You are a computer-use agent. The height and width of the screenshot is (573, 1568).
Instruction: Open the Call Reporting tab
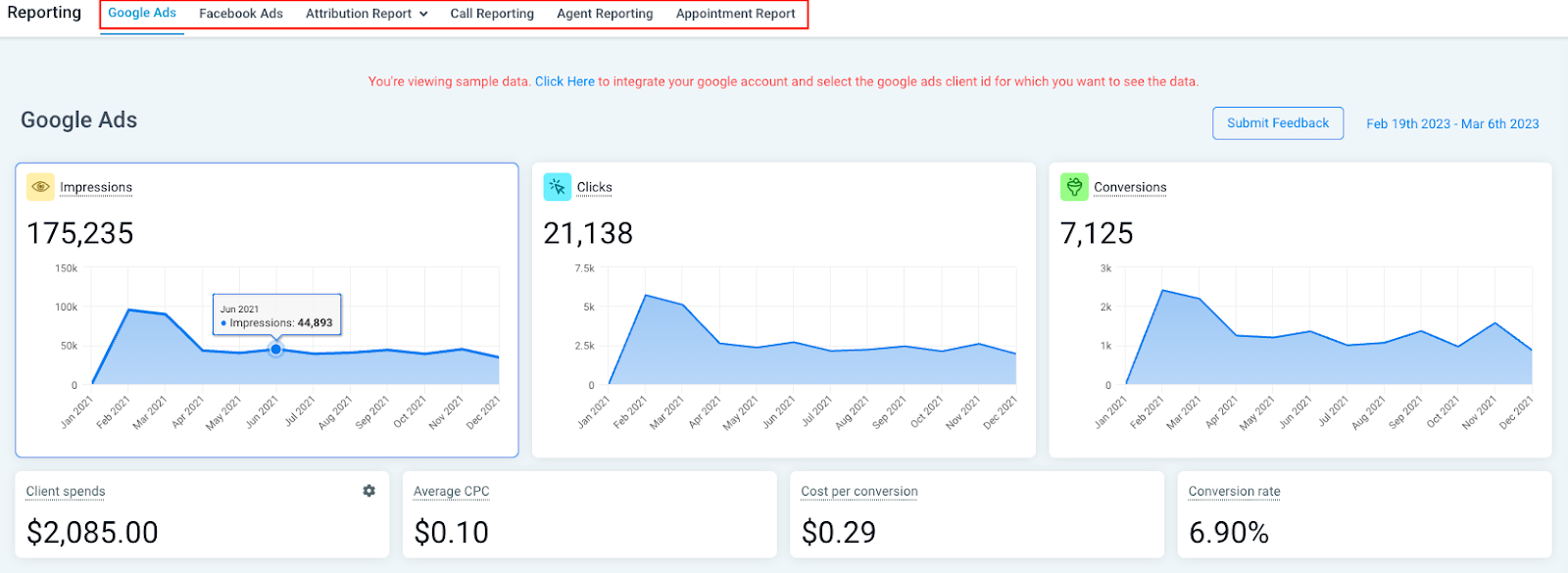(x=492, y=14)
